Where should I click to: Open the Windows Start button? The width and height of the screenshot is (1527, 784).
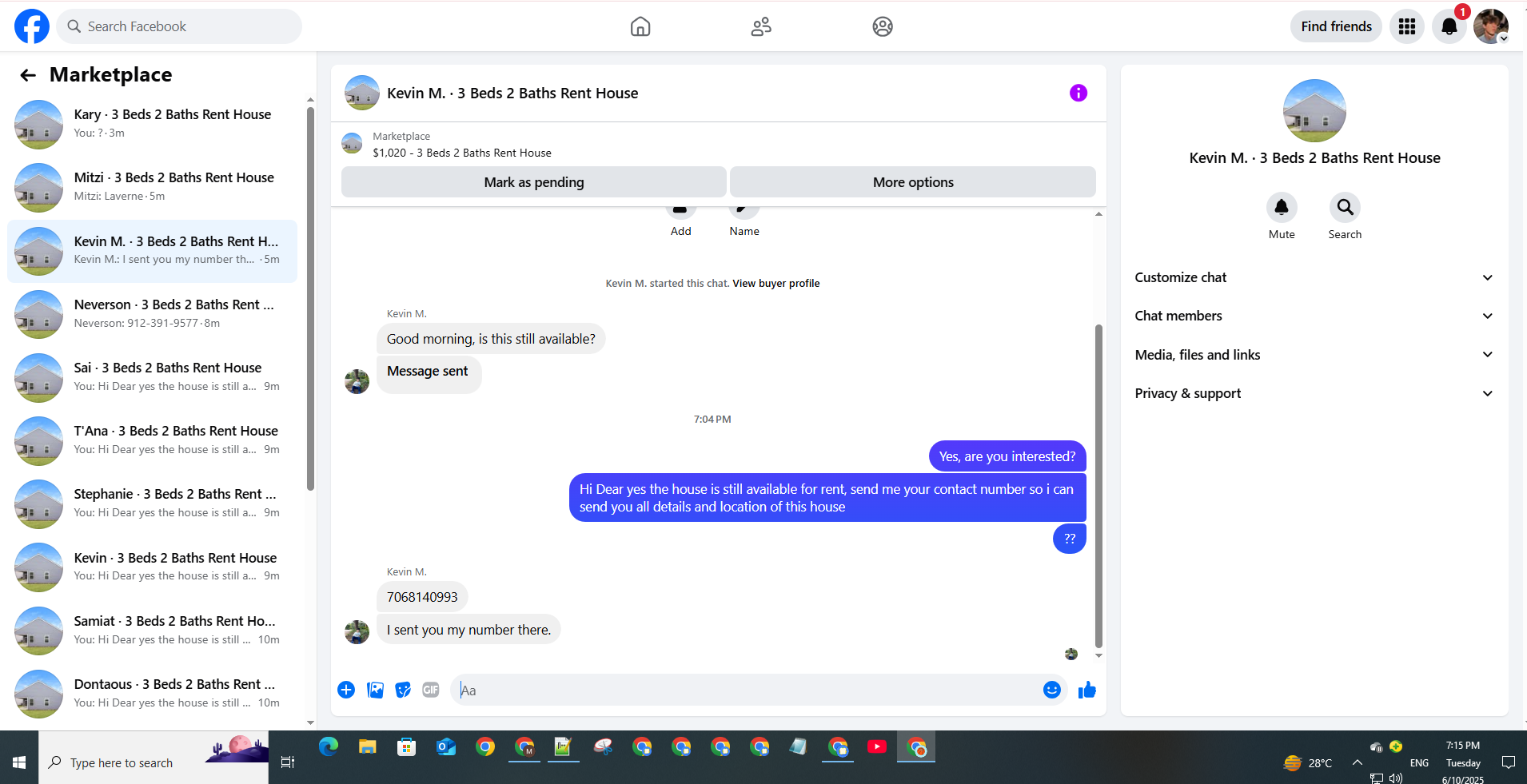[19, 762]
